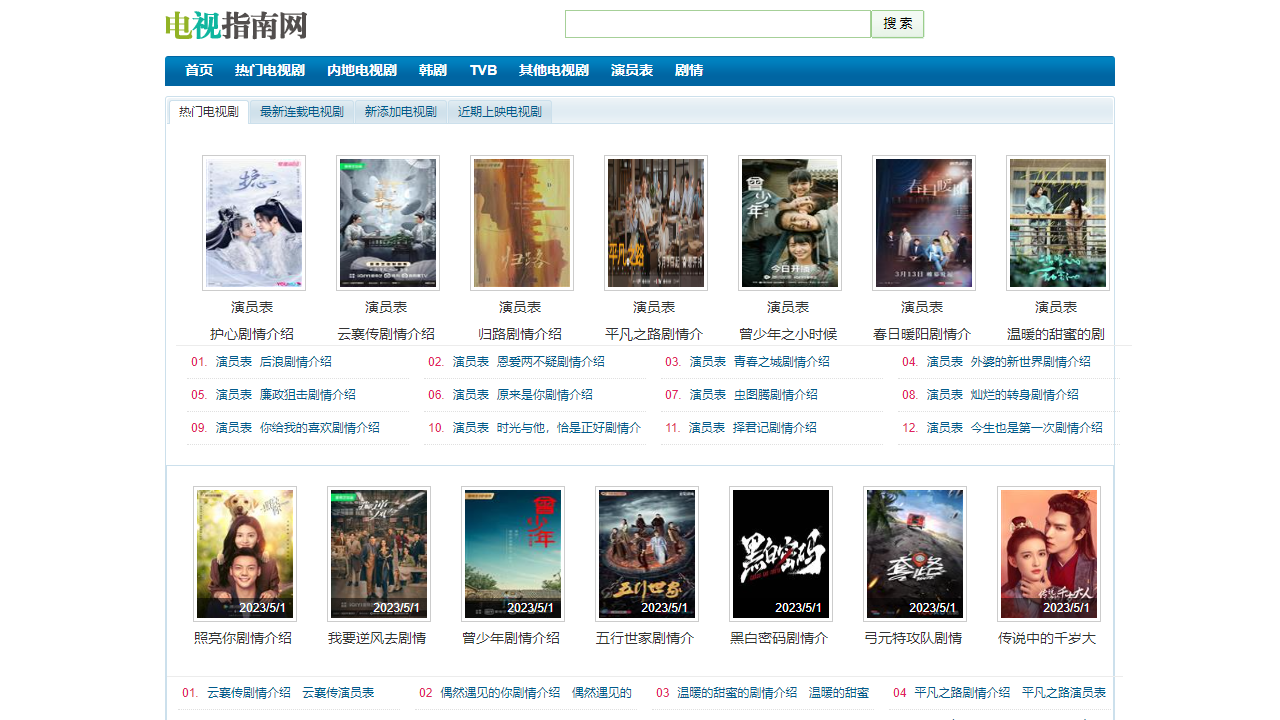Viewport: 1280px width, 720px height.
Task: Select the 五行世家 poster thumbnail
Action: pos(647,554)
